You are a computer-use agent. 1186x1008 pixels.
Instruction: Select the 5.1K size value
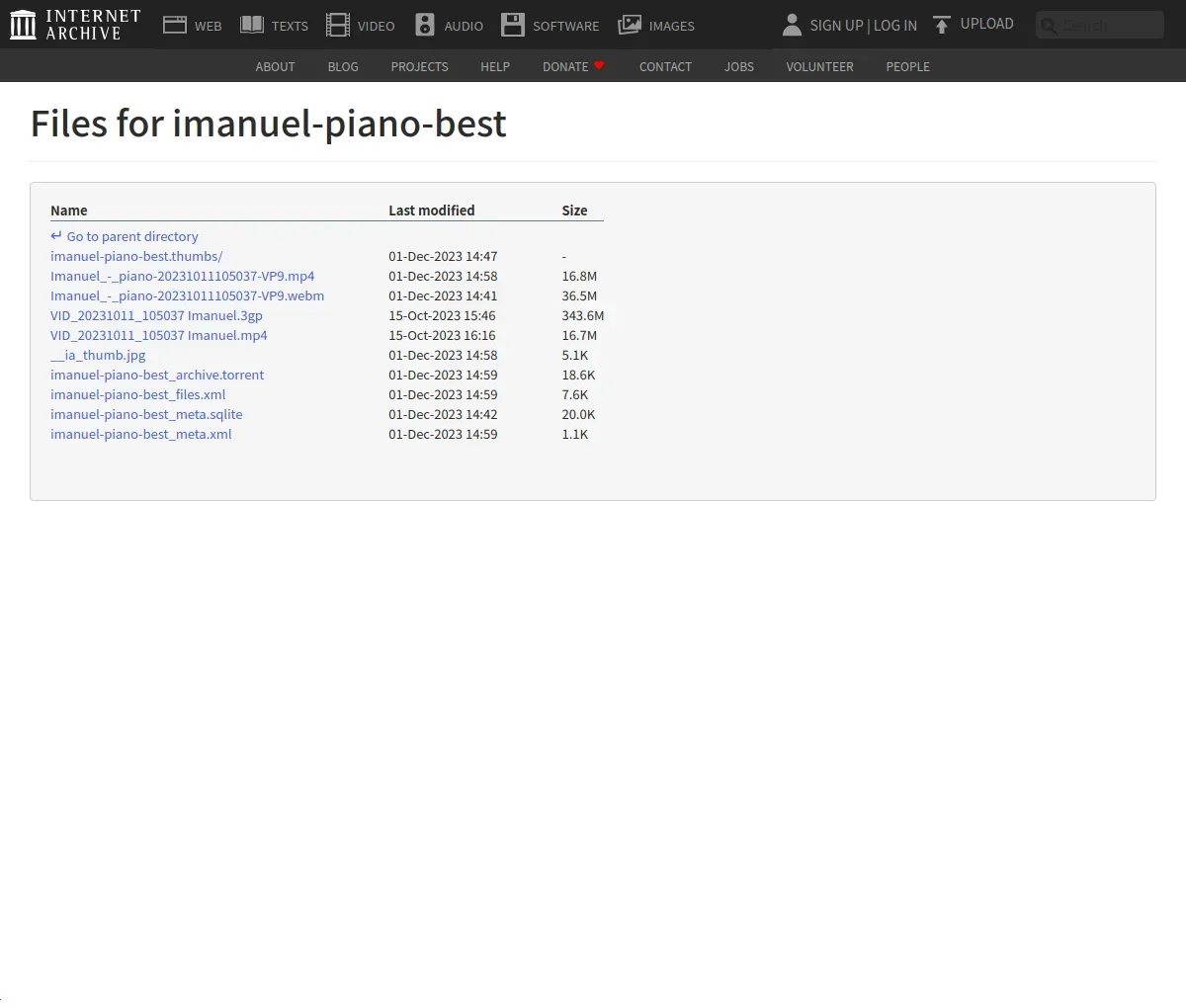[575, 355]
